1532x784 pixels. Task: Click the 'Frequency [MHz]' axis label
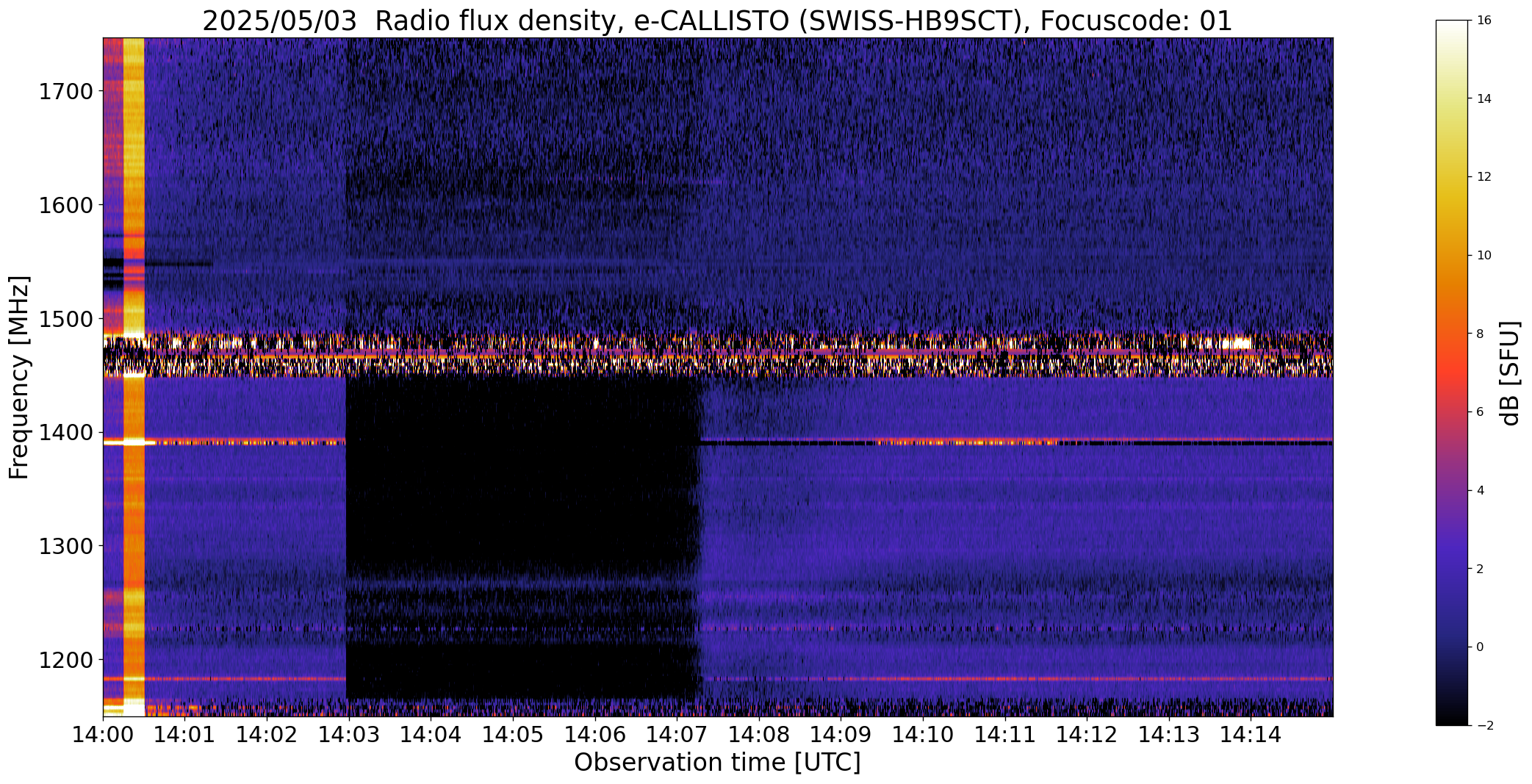click(20, 377)
